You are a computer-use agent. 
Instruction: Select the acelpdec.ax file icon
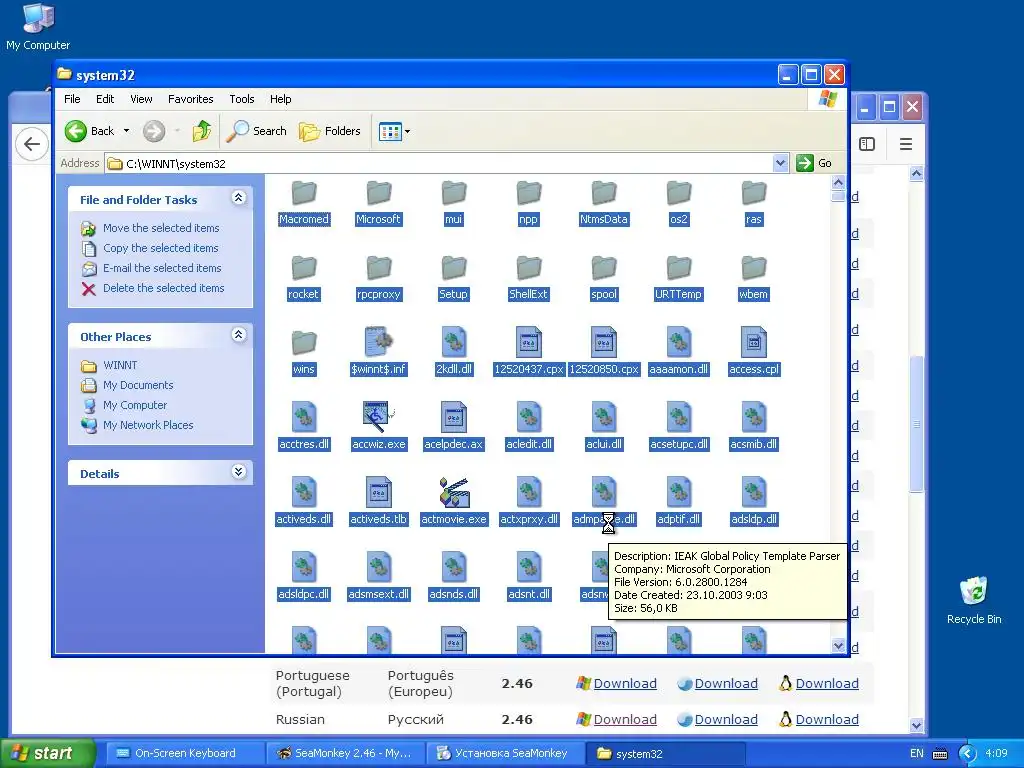pyautogui.click(x=454, y=417)
